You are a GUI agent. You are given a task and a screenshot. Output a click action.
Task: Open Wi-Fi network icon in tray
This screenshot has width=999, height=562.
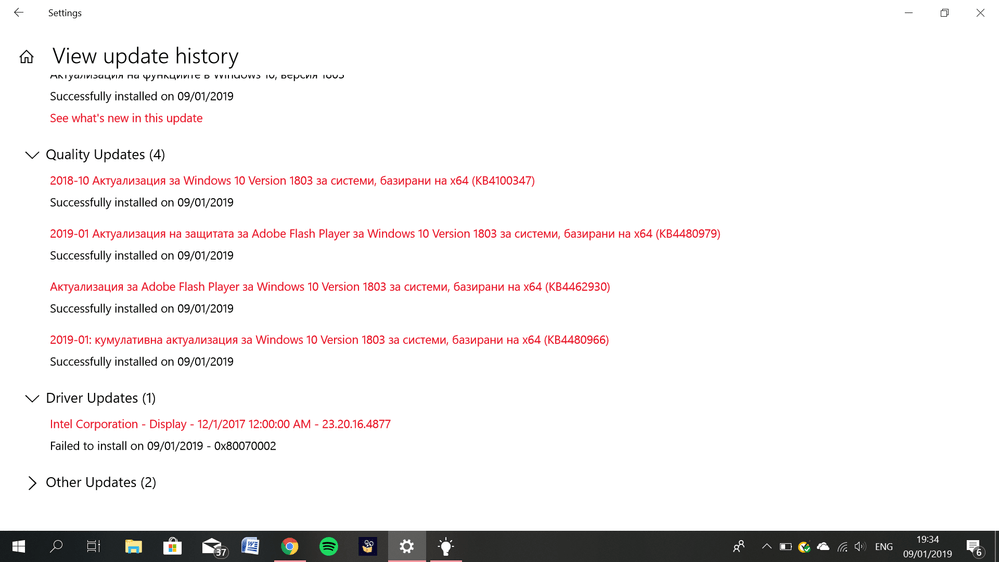pos(842,547)
